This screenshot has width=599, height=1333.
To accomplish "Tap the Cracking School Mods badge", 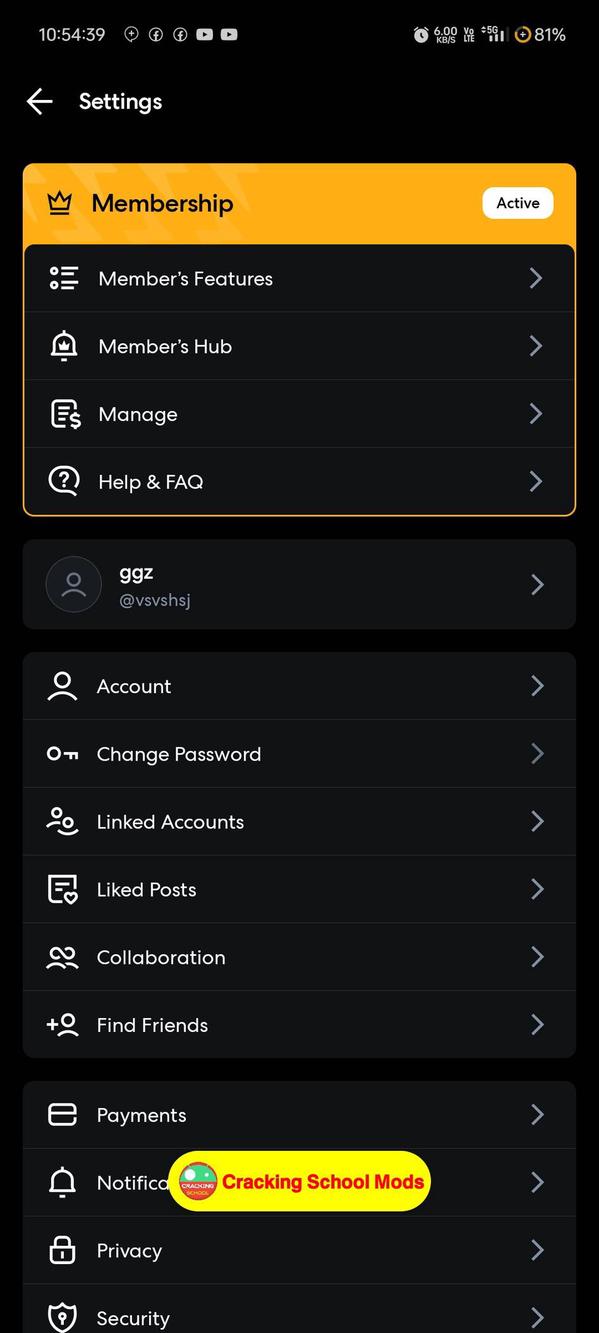I will pos(300,1182).
